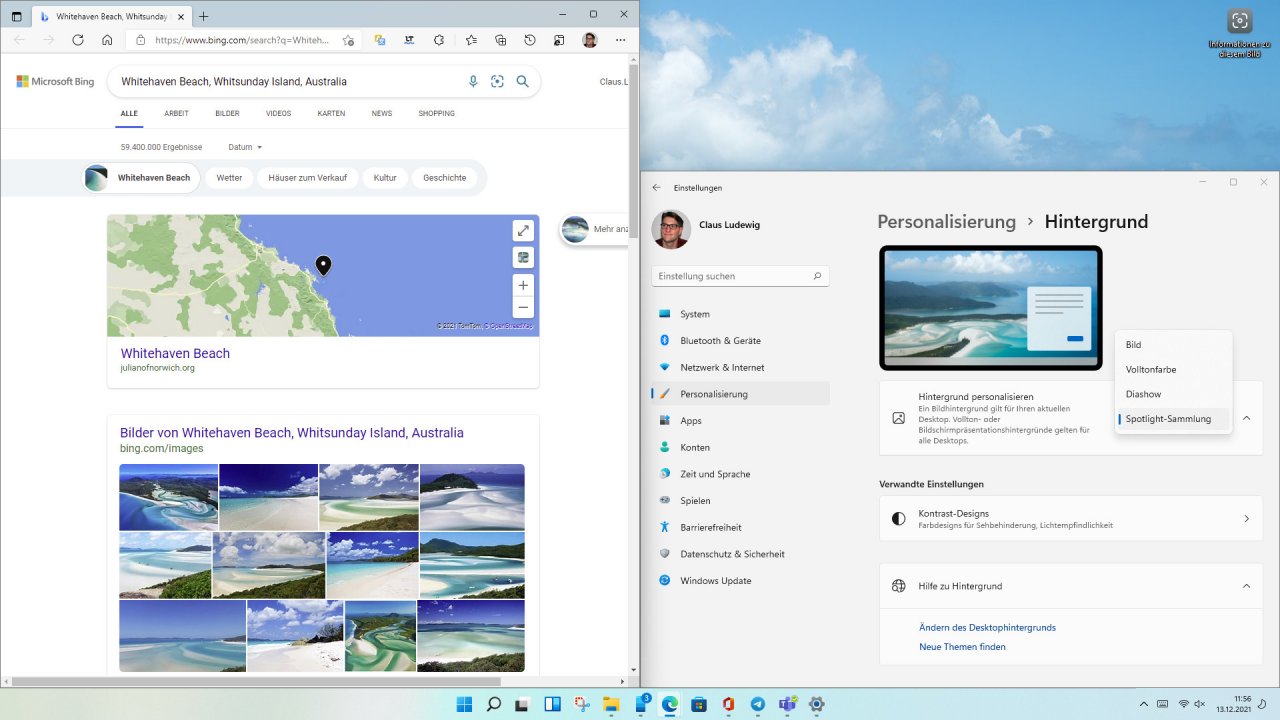This screenshot has width=1280, height=720.
Task: Open Edge browsing History icon
Action: click(530, 40)
